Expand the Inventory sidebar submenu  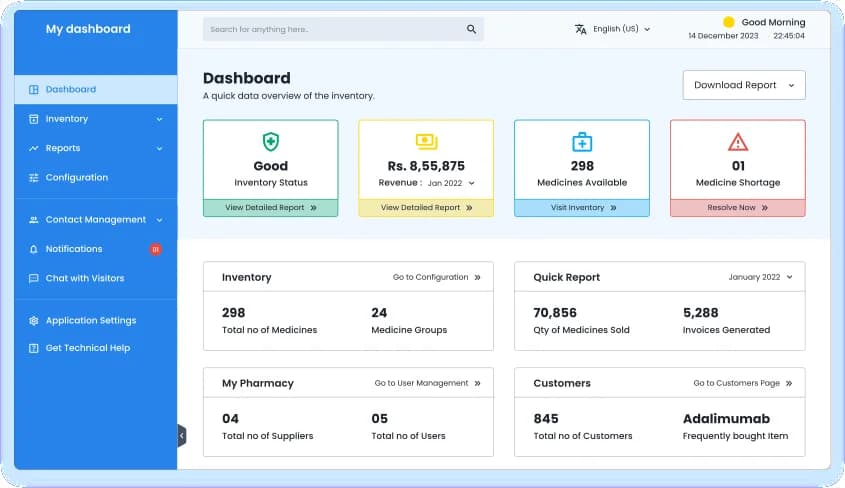click(x=159, y=119)
